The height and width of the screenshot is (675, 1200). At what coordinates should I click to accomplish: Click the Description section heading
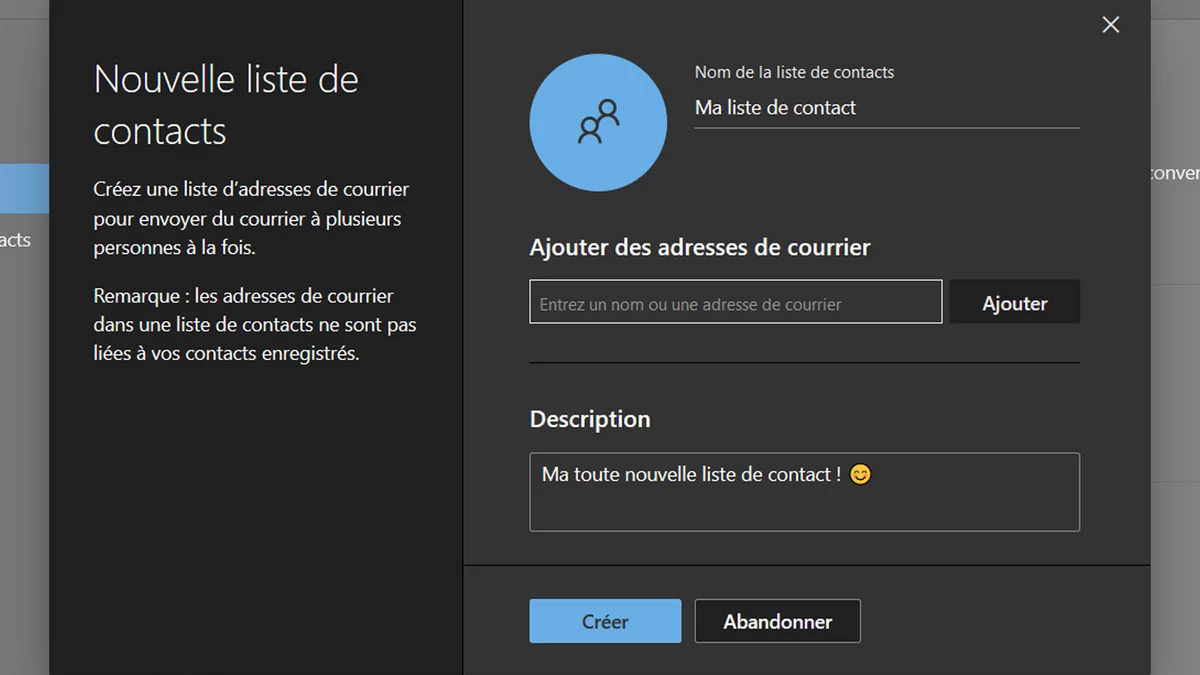click(x=590, y=419)
